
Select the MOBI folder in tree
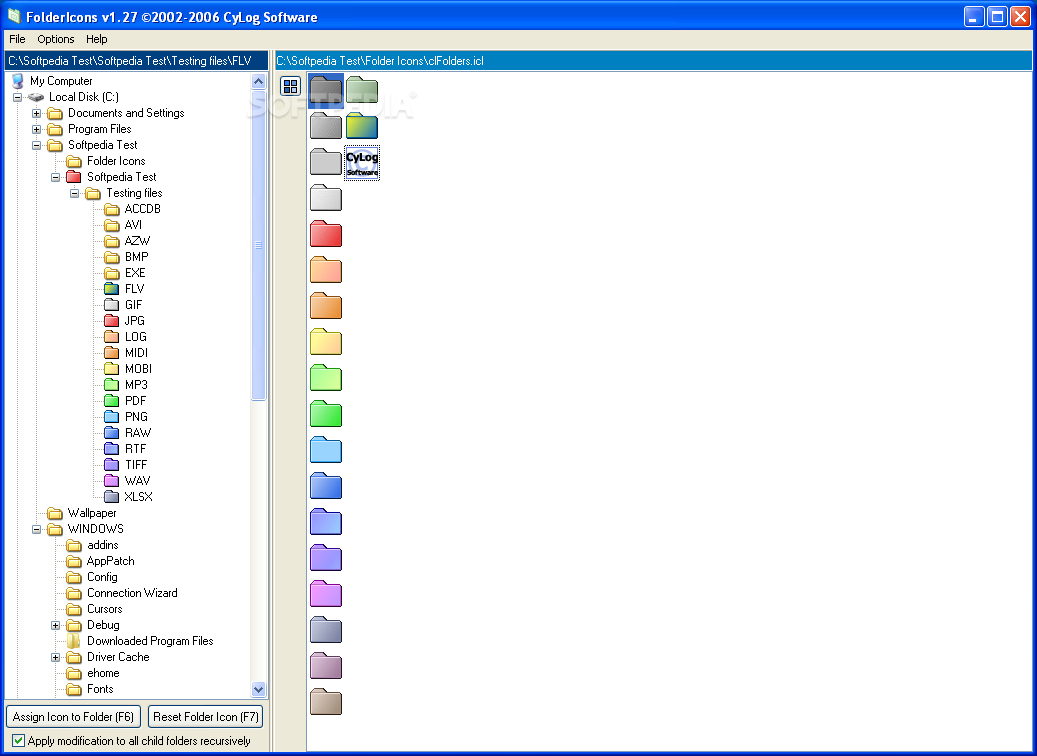(138, 369)
